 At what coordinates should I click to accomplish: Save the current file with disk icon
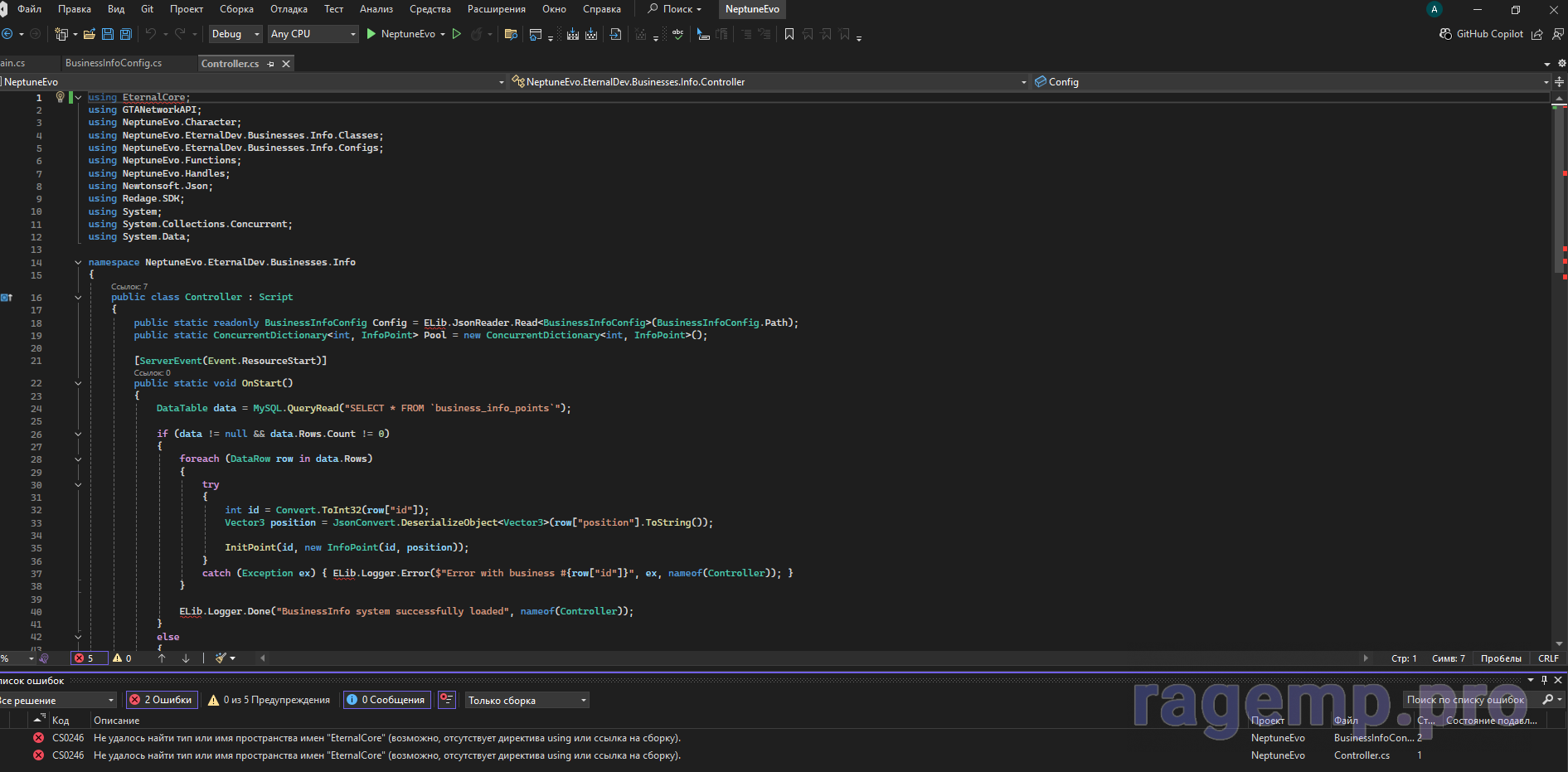click(x=108, y=34)
